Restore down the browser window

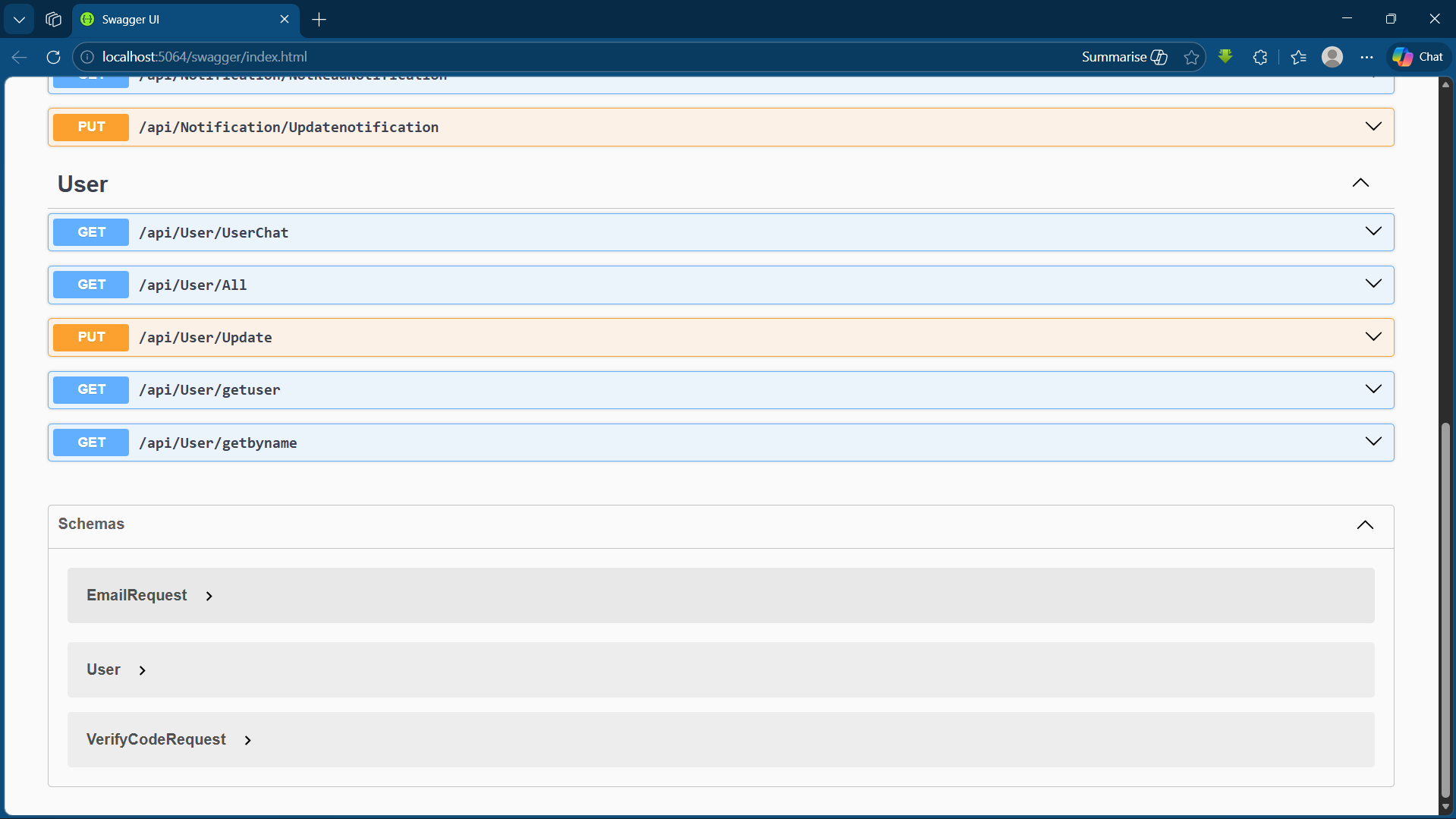click(x=1391, y=19)
